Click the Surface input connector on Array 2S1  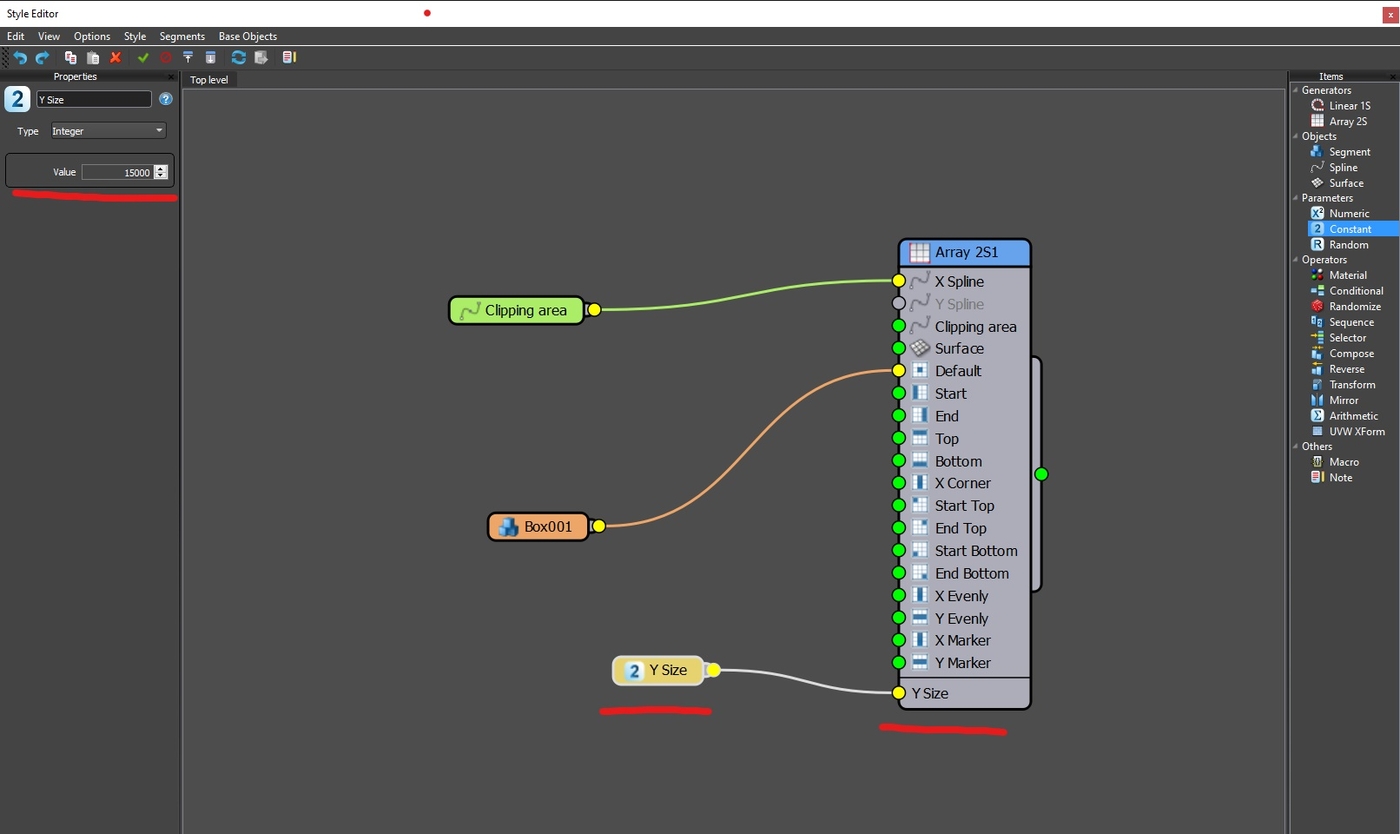pos(898,348)
